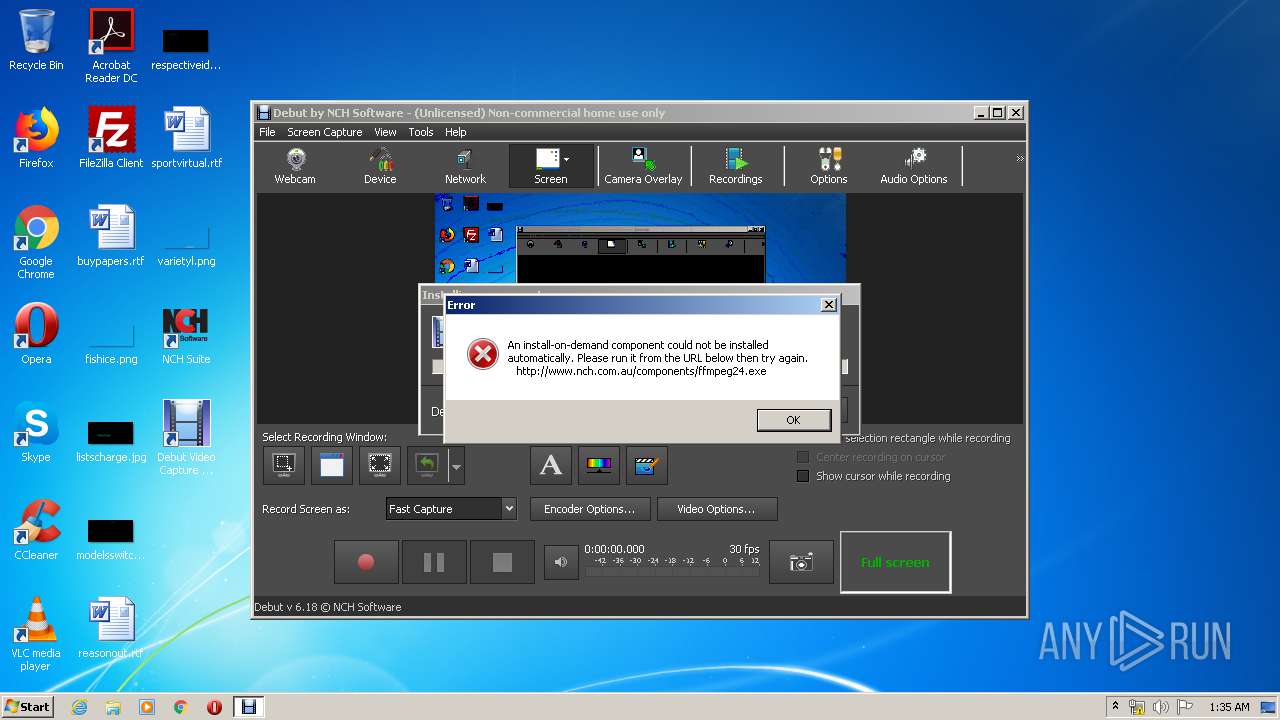Screen dimensions: 1280x720
Task: Expand the toolbar overflow chevron
Action: click(x=1020, y=158)
